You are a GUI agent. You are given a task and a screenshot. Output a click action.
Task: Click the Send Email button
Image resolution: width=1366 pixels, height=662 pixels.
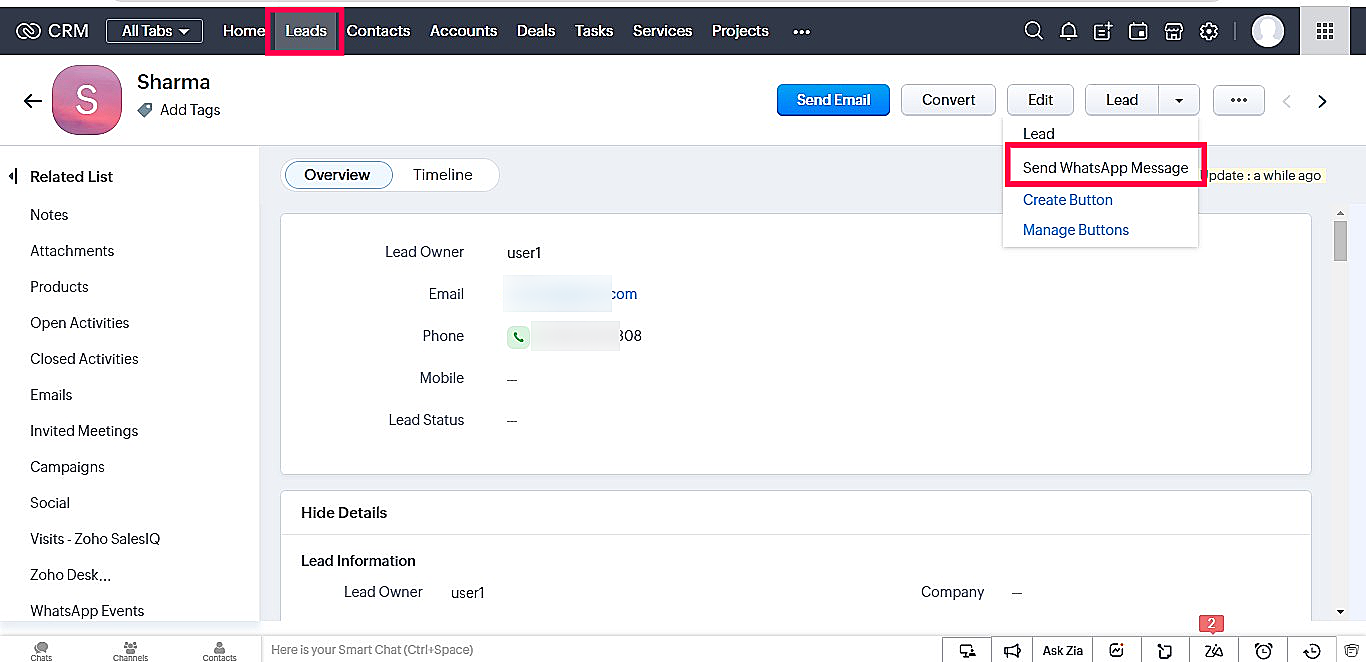(x=833, y=100)
